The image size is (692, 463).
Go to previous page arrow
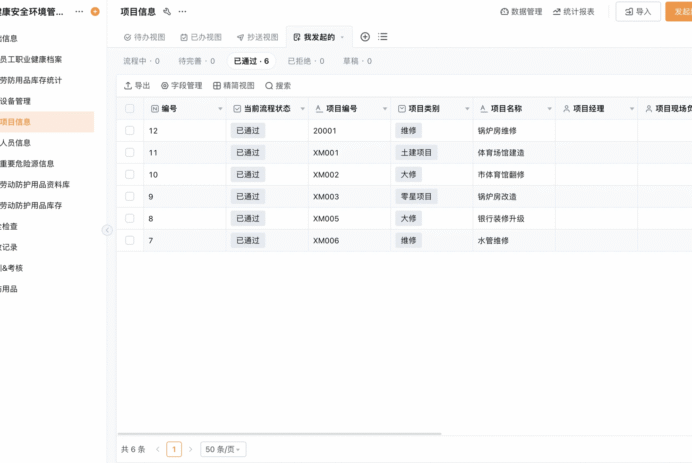(158, 449)
